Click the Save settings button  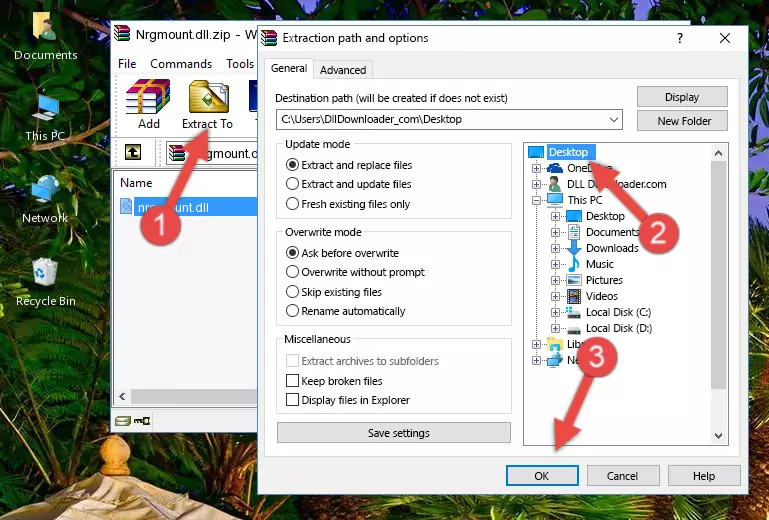tap(393, 433)
